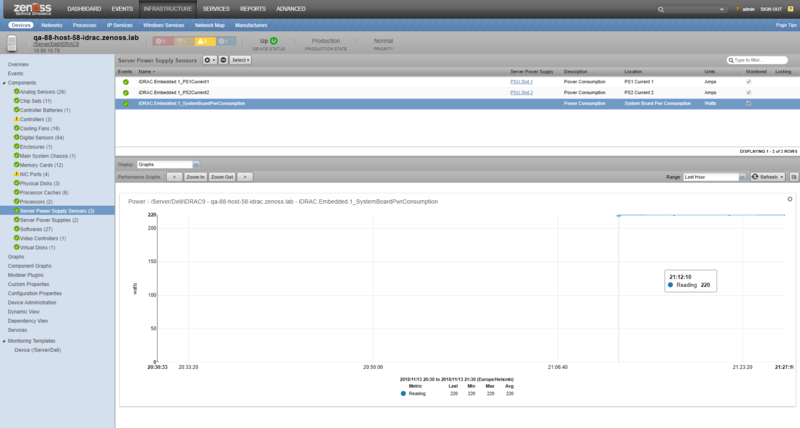Screen dimensions: 800x428
Task: Click the yellow help icon after Sign Out
Action: 791,9
